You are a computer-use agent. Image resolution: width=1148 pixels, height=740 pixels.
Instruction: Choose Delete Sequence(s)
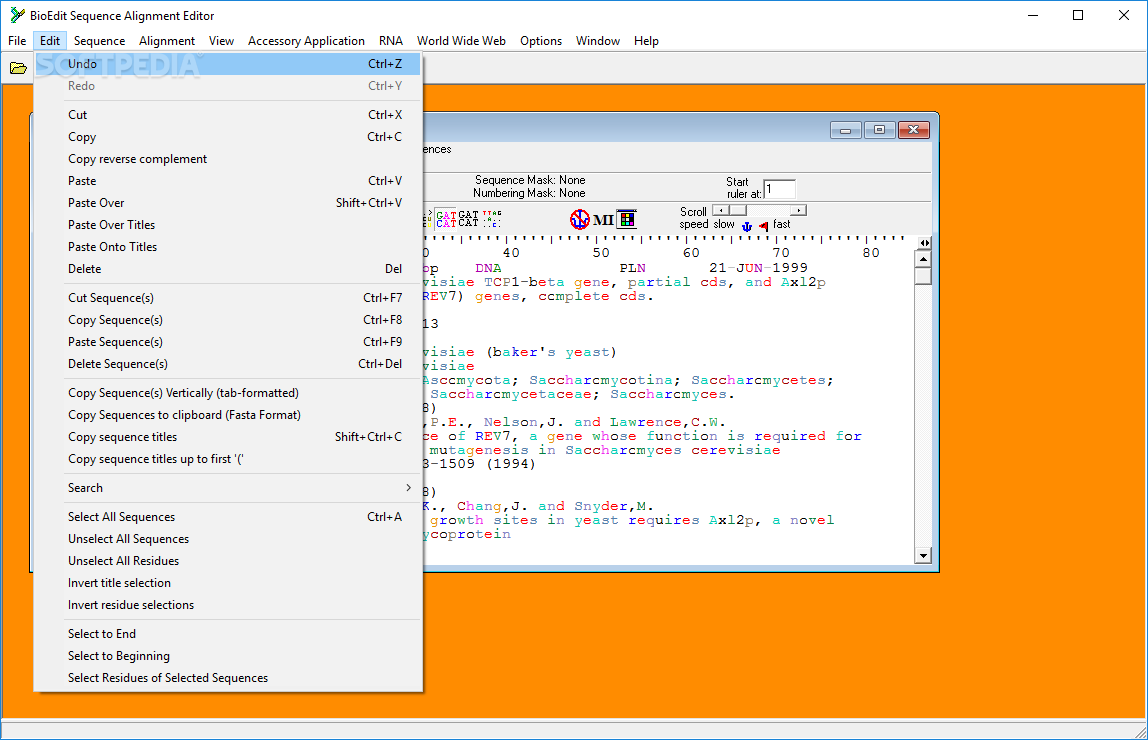pos(228,364)
